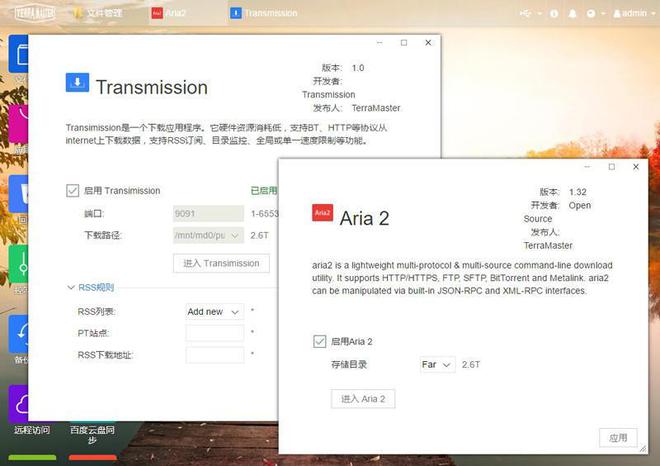
Task: Click the RSS下载地址 input field
Action: tap(215, 355)
